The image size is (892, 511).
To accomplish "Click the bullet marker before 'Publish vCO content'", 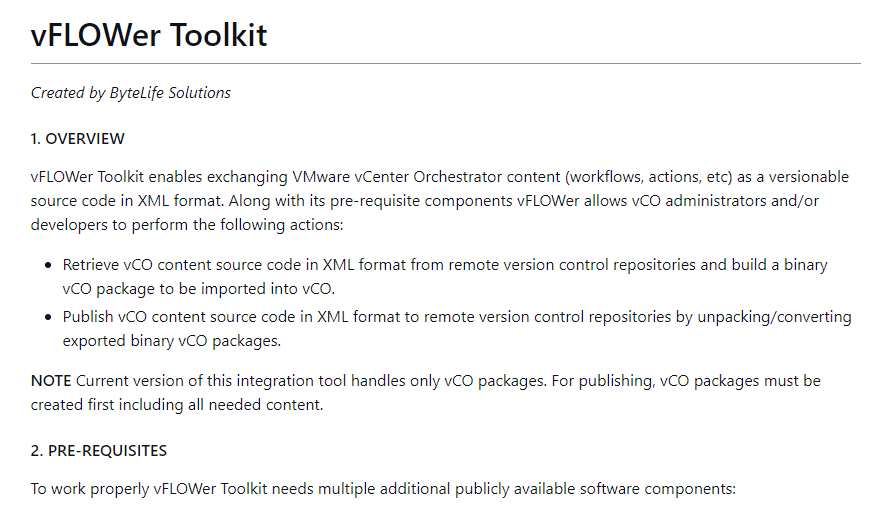I will [x=50, y=317].
